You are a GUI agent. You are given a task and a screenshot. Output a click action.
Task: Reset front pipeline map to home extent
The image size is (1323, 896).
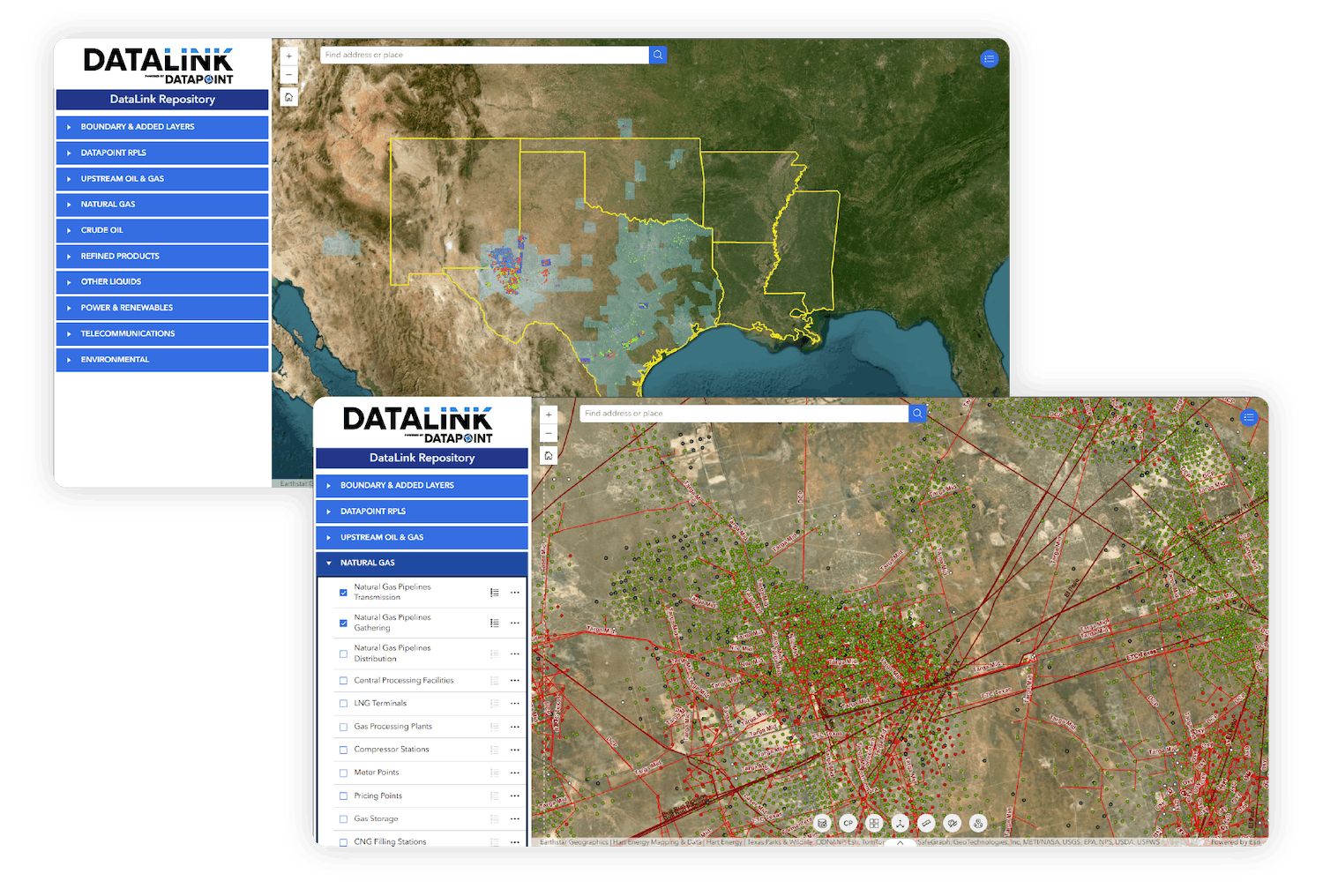click(x=549, y=456)
